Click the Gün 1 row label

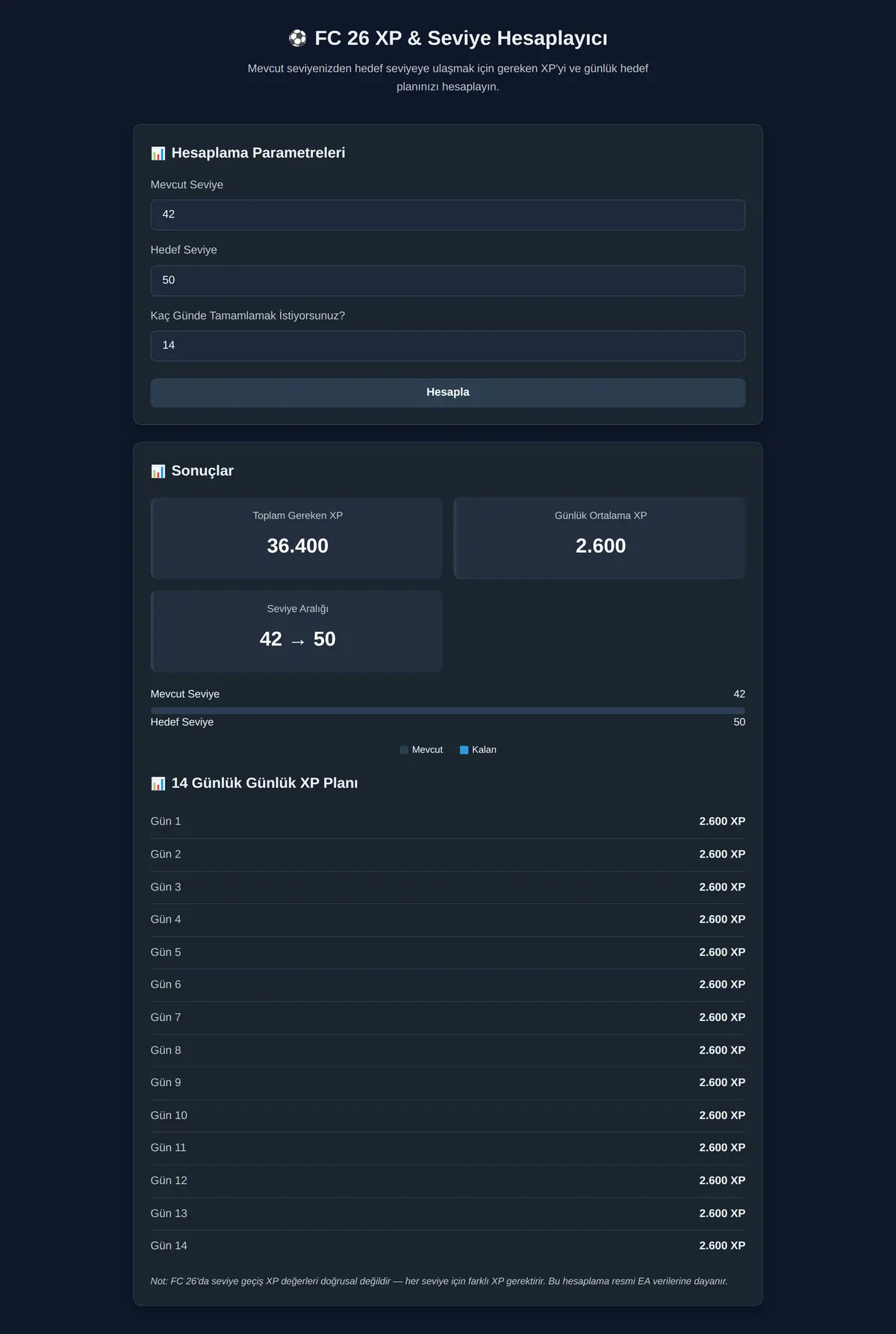[x=166, y=821]
